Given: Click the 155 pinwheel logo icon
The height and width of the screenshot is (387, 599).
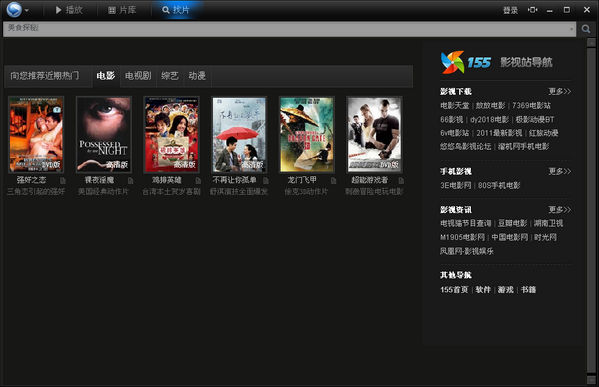Looking at the screenshot, I should (x=452, y=62).
